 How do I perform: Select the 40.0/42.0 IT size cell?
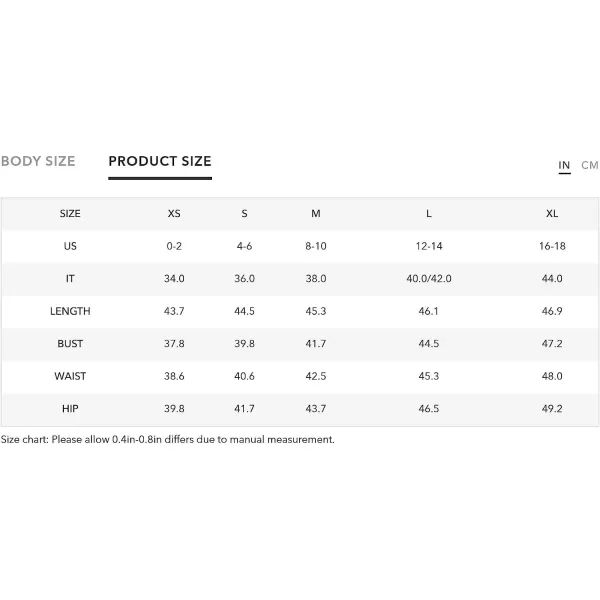(429, 279)
